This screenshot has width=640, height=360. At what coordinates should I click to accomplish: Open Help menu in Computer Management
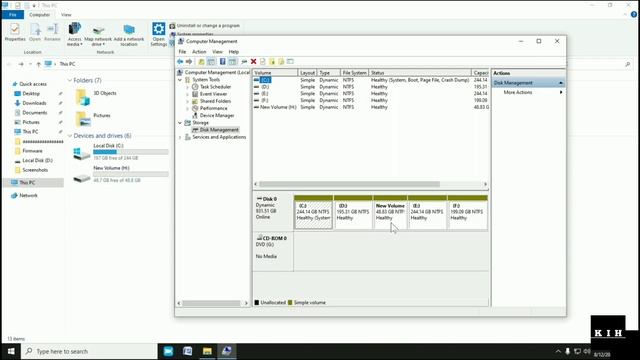click(233, 52)
